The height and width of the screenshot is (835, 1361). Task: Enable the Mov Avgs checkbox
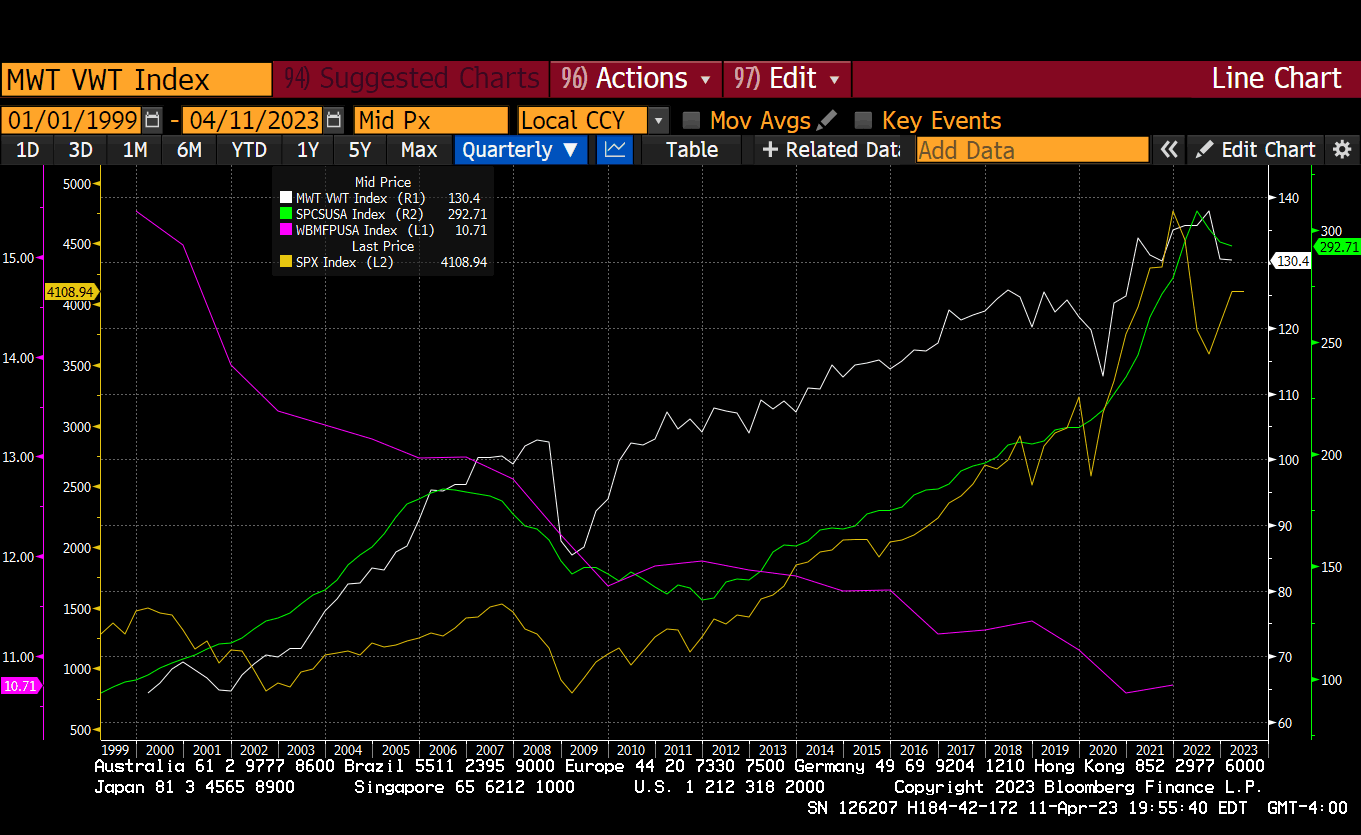tap(691, 121)
